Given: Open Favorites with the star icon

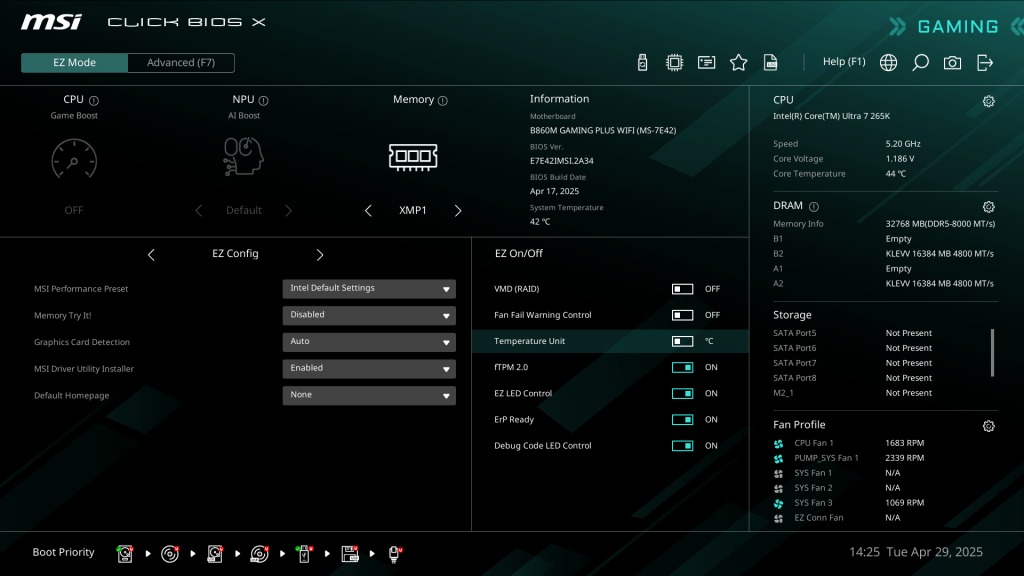Looking at the screenshot, I should (x=739, y=63).
